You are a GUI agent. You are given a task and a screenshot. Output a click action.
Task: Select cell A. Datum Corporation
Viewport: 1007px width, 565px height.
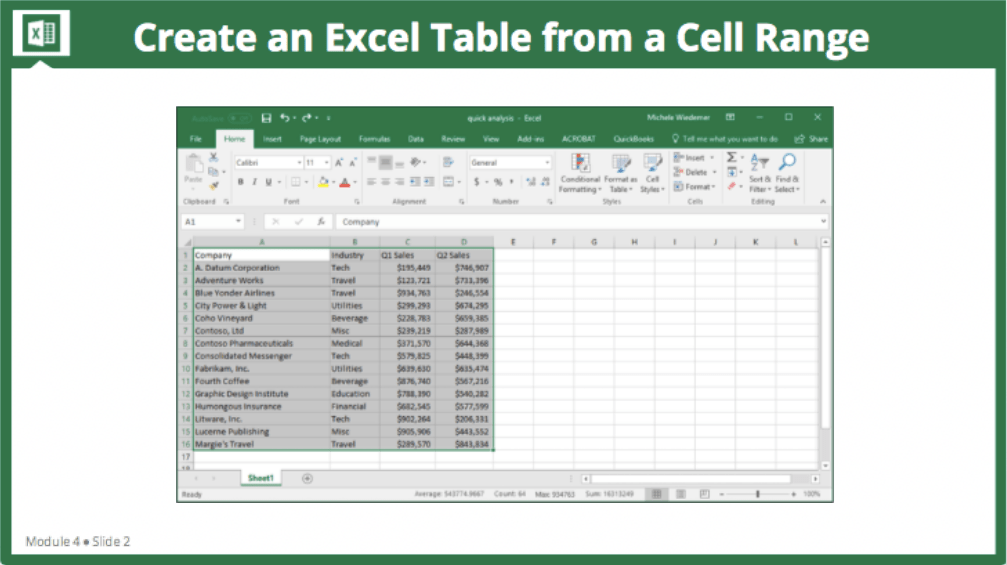click(261, 268)
